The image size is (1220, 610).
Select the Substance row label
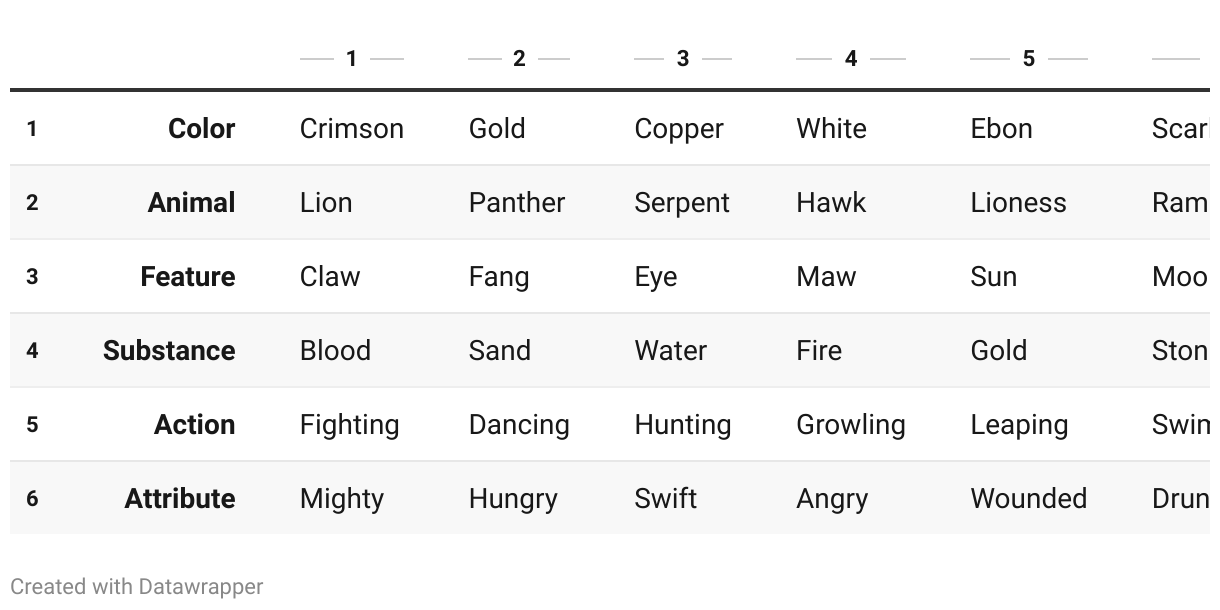[169, 350]
